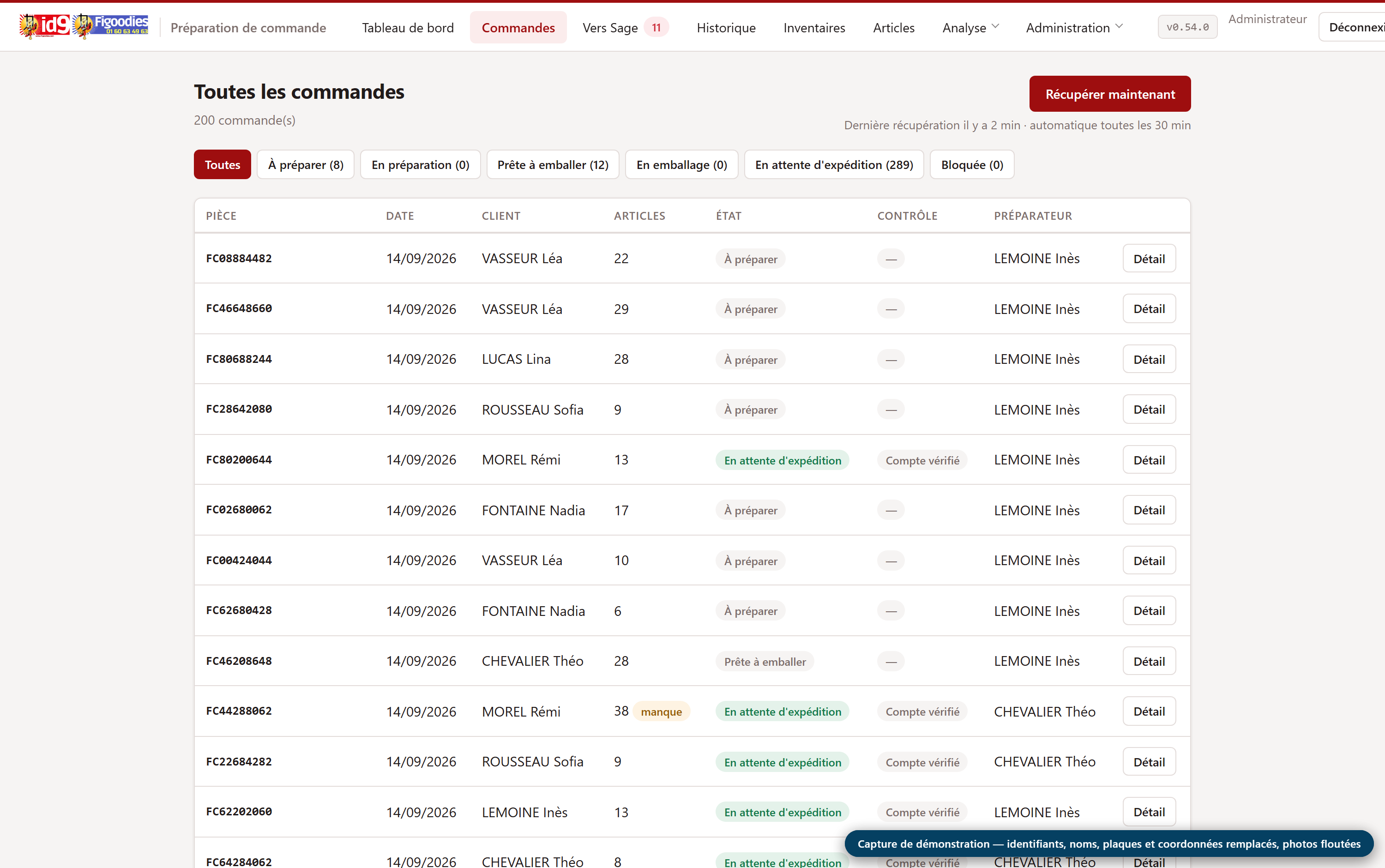The width and height of the screenshot is (1385, 868).
Task: Open Détail for order FC80688244
Action: [1149, 359]
